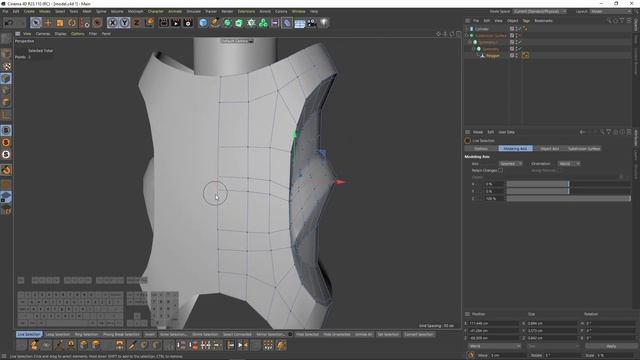
Task: Click the Attribute Manager back arrow
Action: (x=582, y=132)
